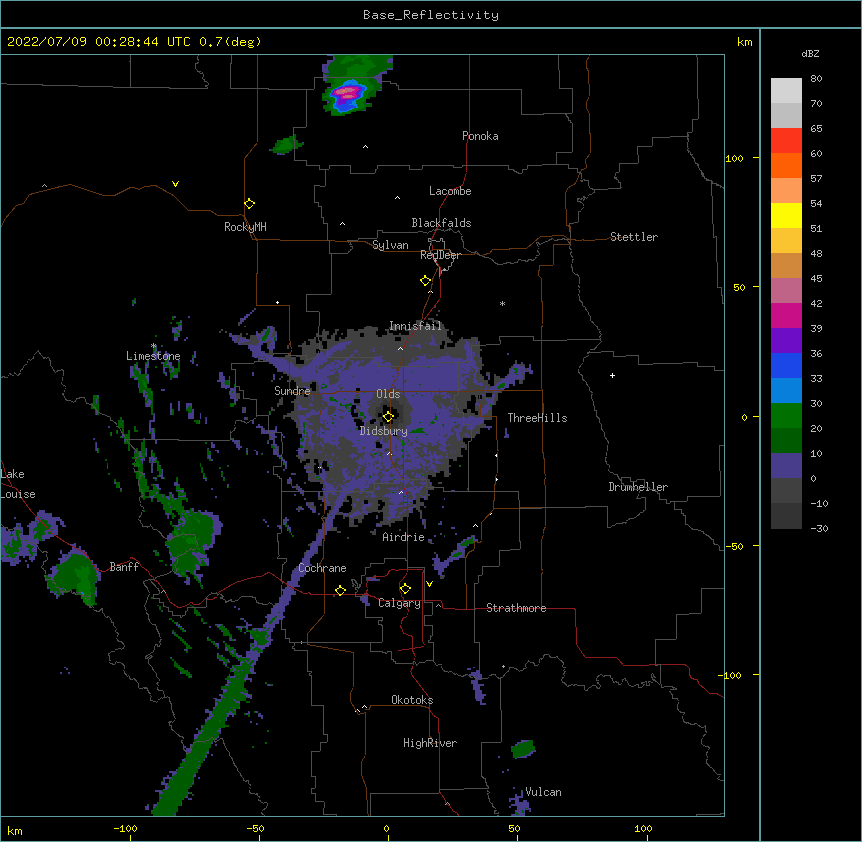Click the white plus marker north of Drumheller
Viewport: 862px width, 842px height.
[x=612, y=375]
